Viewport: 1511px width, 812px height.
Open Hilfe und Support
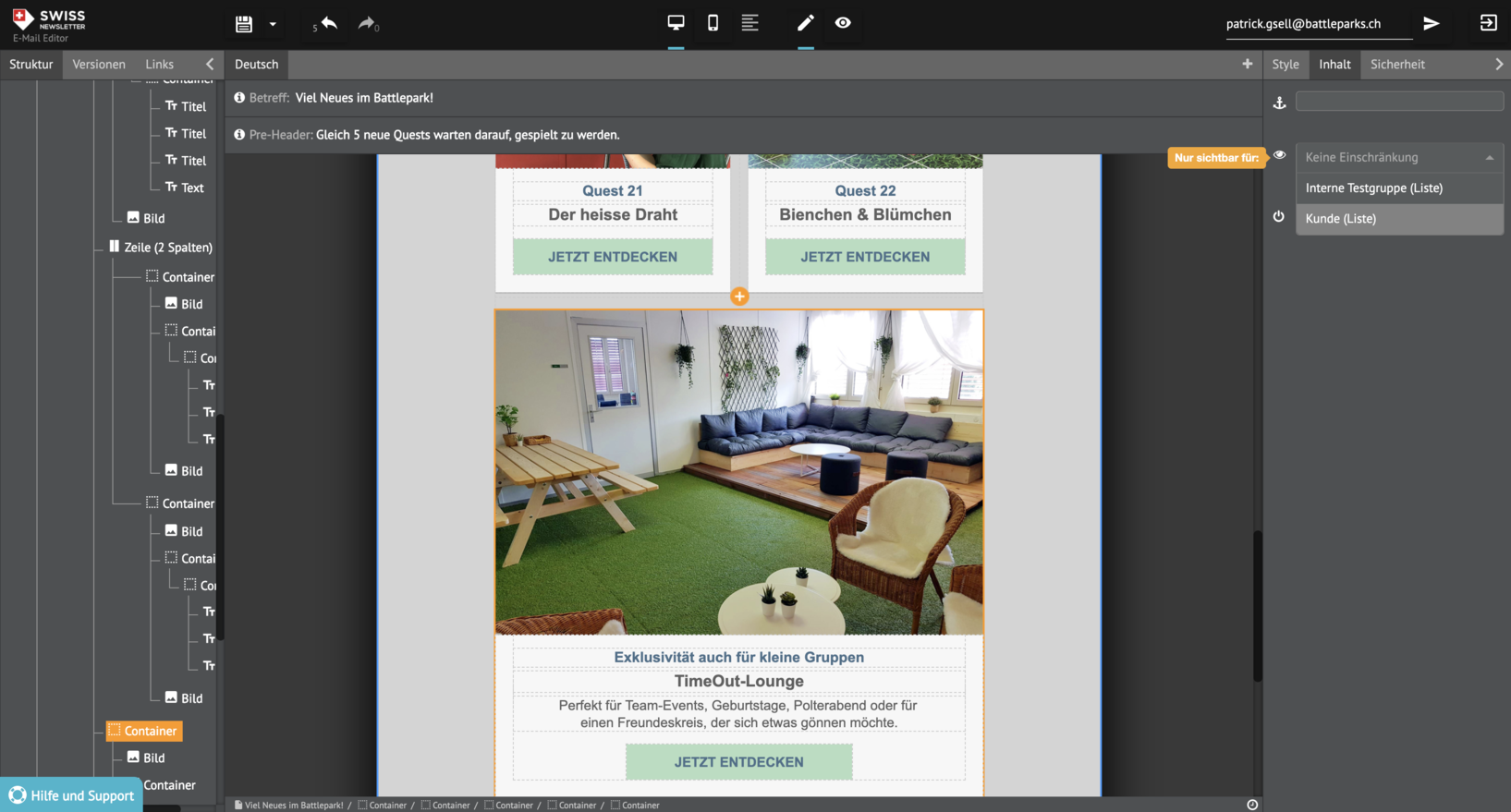click(x=72, y=795)
